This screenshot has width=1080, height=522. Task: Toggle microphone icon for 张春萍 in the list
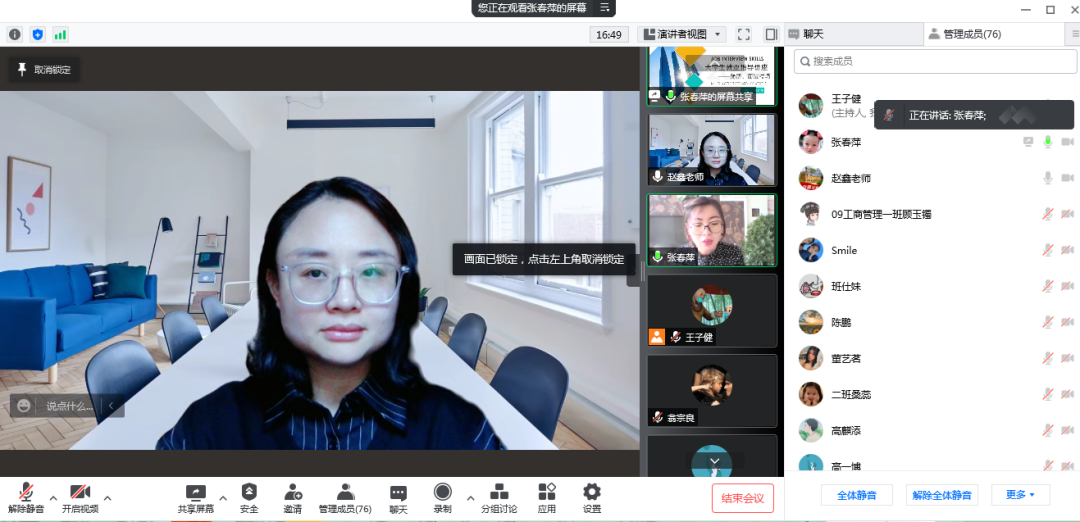[1048, 142]
